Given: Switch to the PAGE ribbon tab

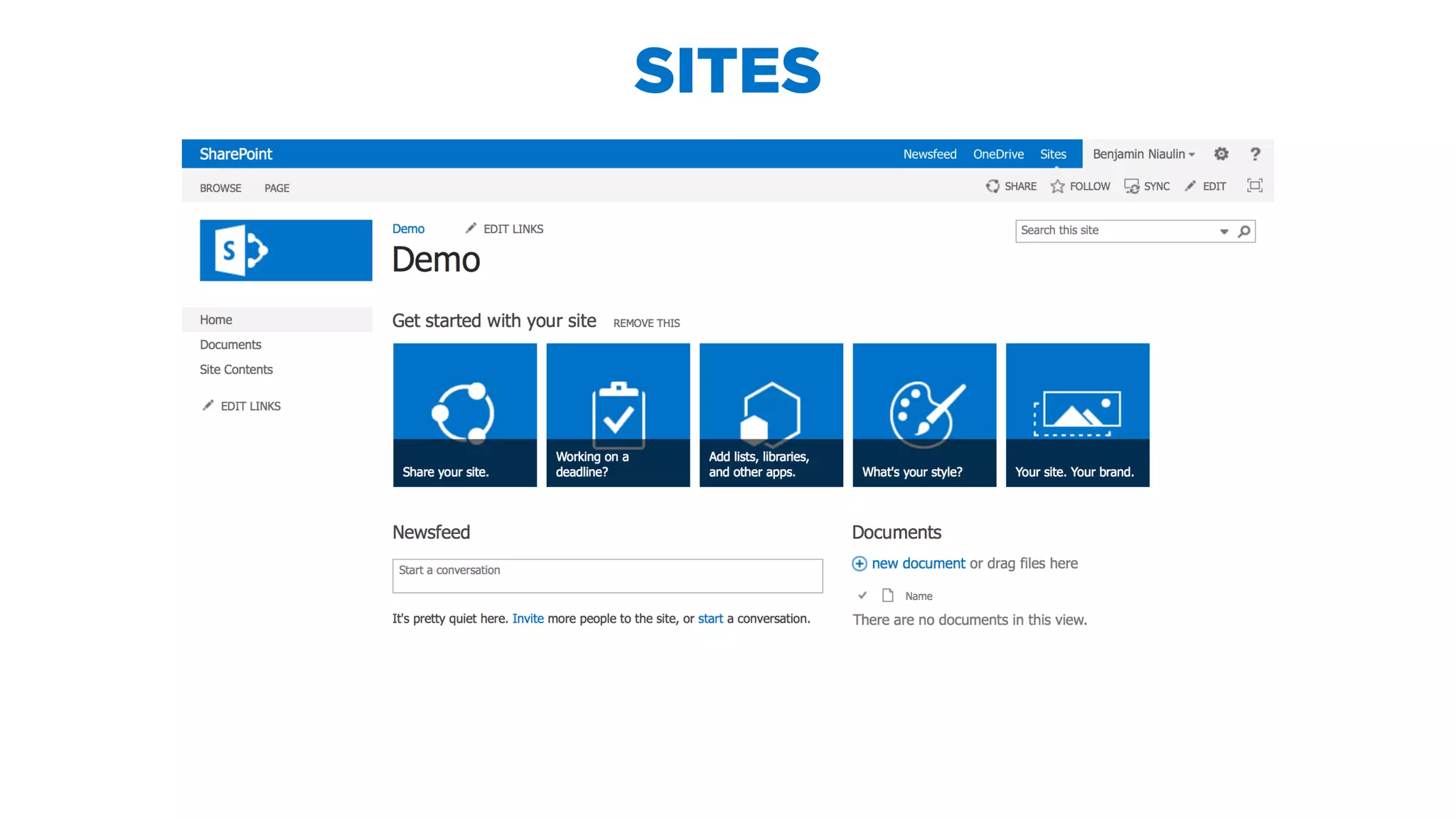Looking at the screenshot, I should coord(277,188).
